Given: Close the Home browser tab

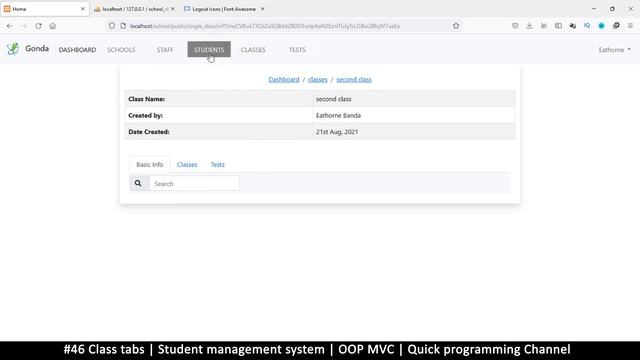Looking at the screenshot, I should pyautogui.click(x=83, y=9).
